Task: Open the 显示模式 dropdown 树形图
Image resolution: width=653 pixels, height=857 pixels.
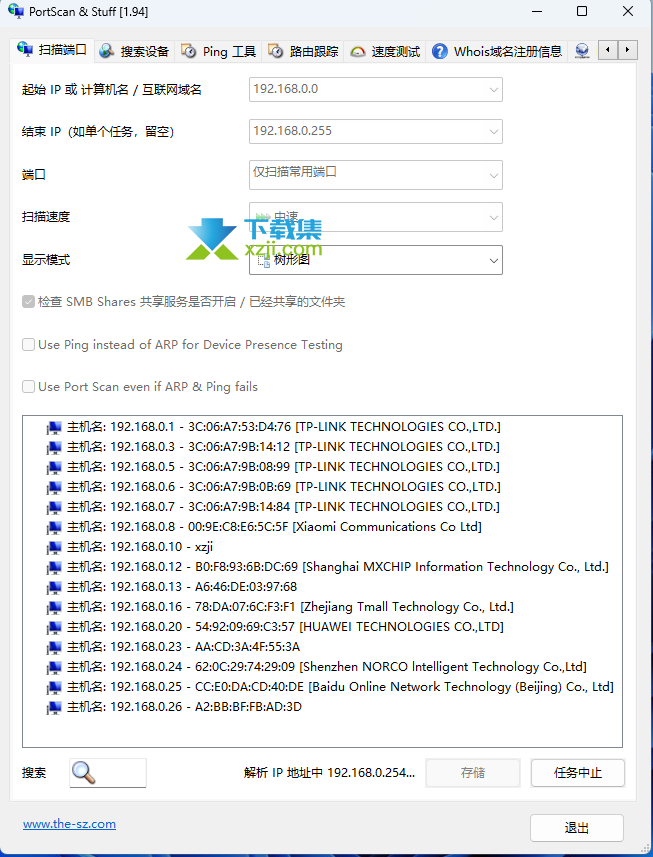Action: pyautogui.click(x=375, y=260)
